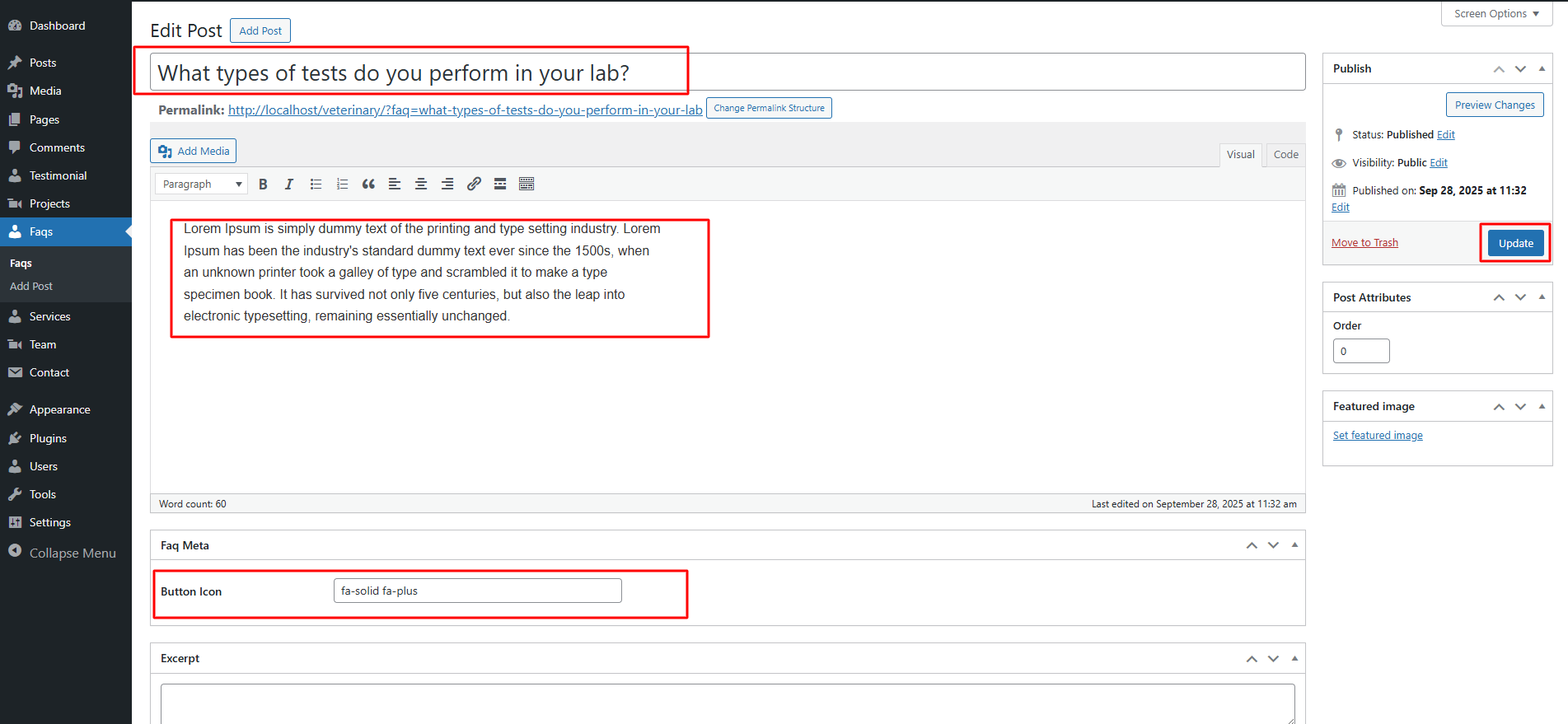Open Dashboard in sidebar
1568x724 pixels.
pyautogui.click(x=66, y=26)
